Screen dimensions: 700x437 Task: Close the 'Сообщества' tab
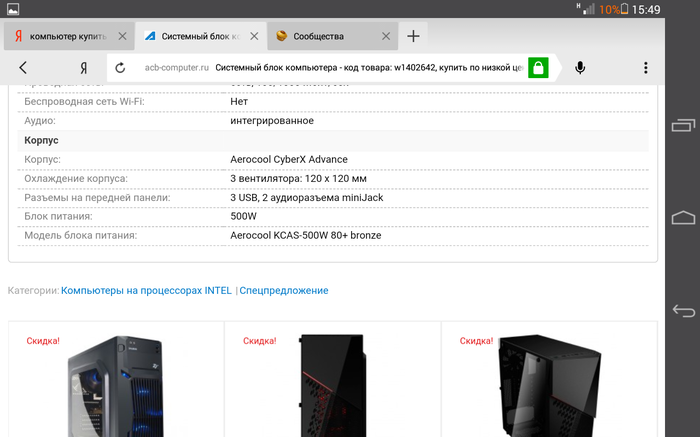[x=388, y=37]
